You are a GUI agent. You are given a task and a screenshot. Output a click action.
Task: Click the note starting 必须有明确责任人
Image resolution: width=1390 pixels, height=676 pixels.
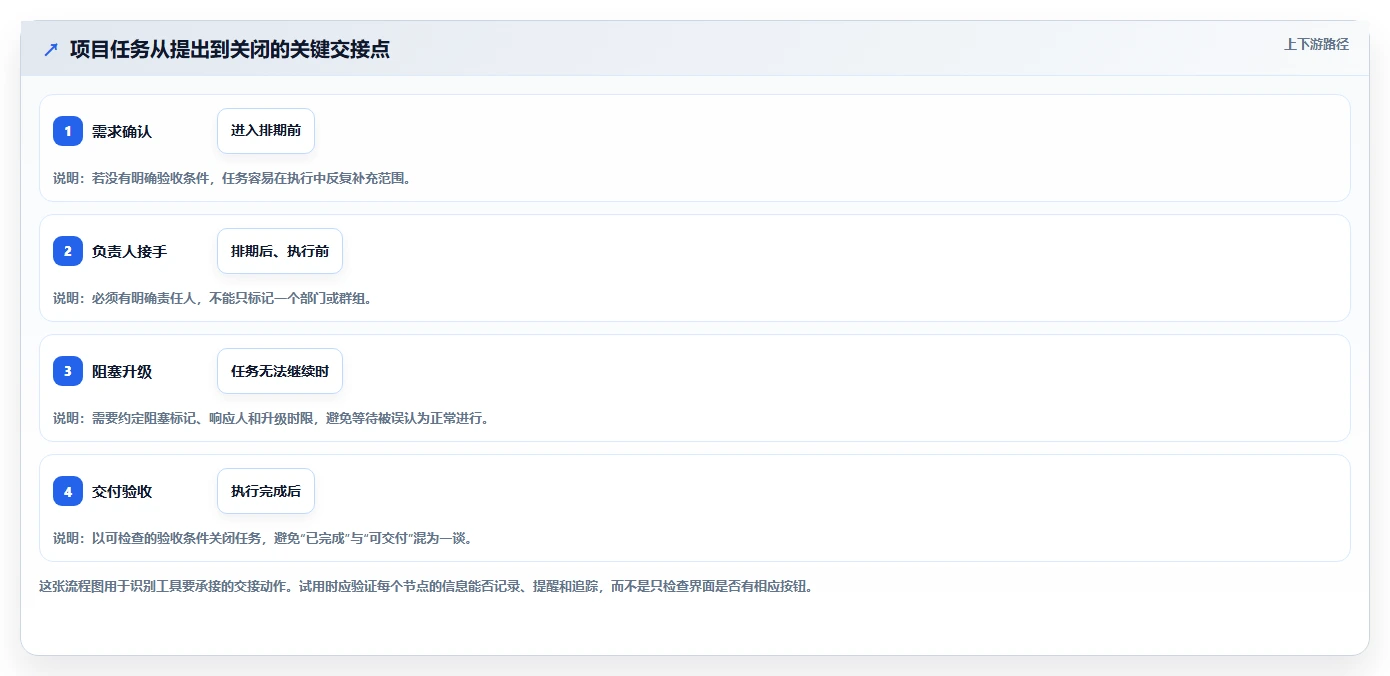213,298
